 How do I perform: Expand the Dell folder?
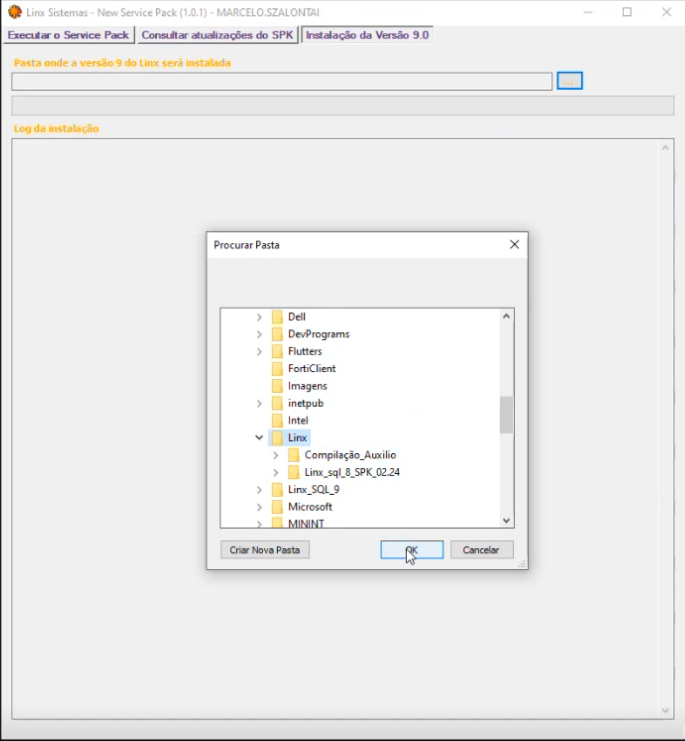coord(259,317)
